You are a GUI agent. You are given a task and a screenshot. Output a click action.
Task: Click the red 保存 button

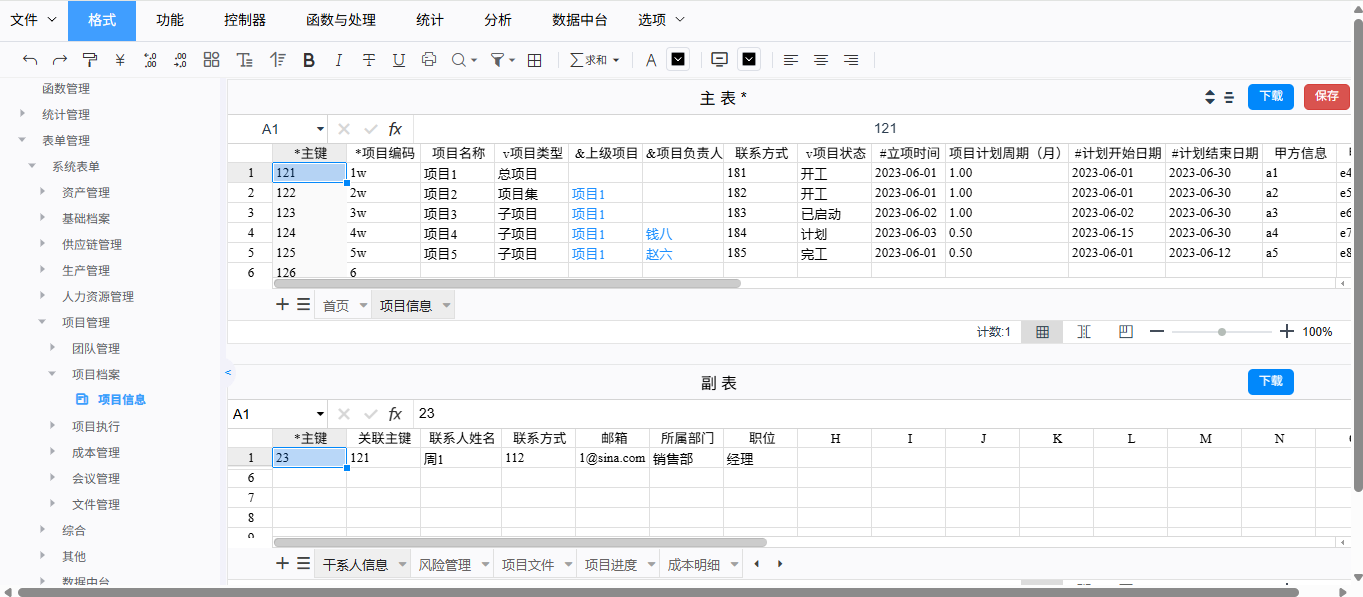pyautogui.click(x=1326, y=96)
